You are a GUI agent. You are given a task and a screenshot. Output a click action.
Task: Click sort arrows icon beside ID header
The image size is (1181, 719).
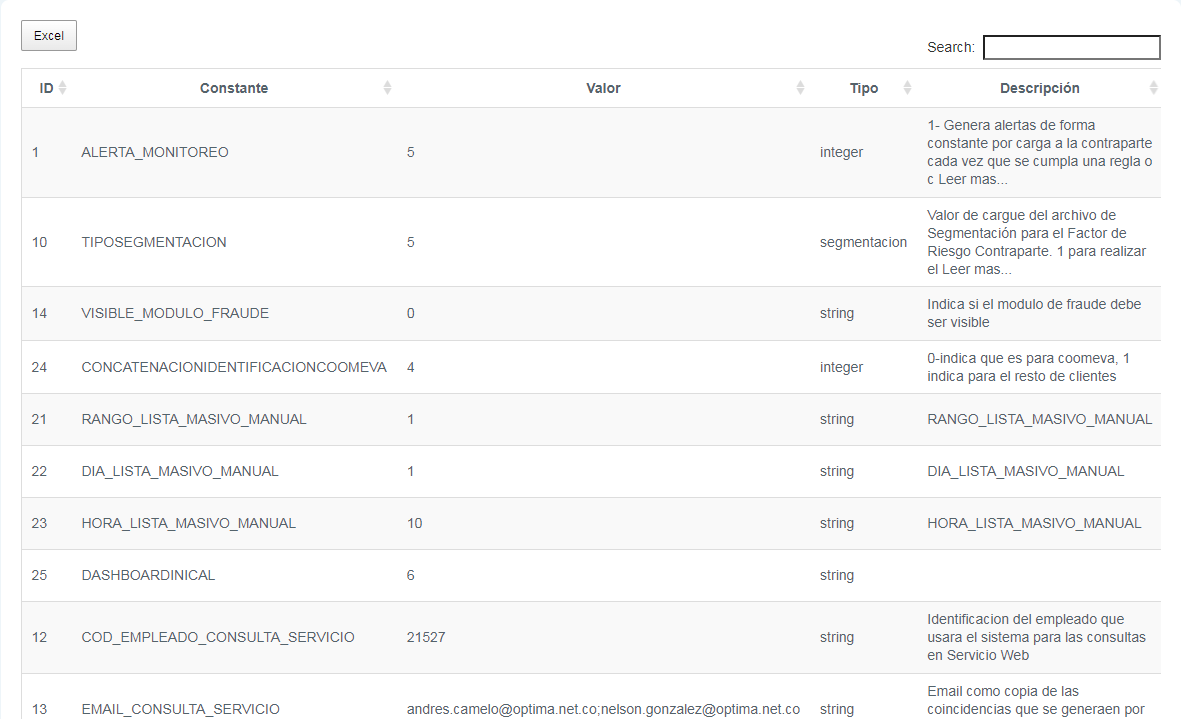(62, 88)
